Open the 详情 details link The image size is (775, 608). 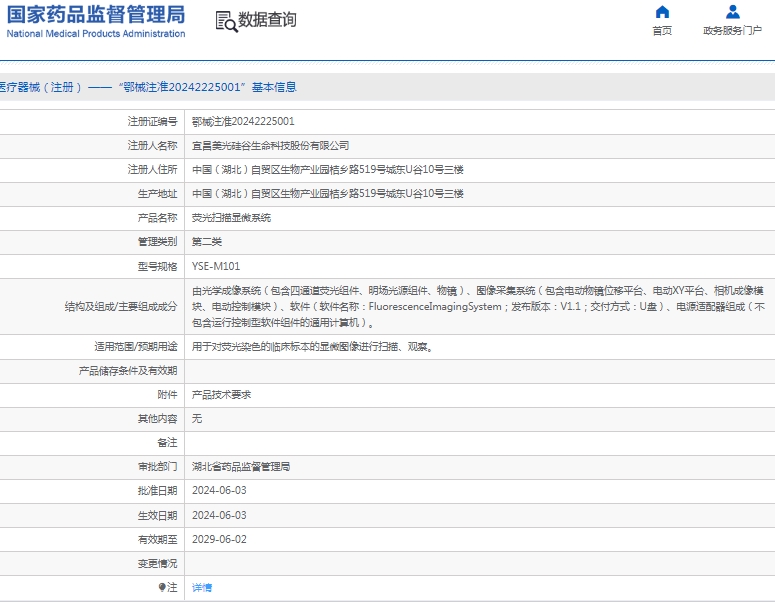(202, 587)
